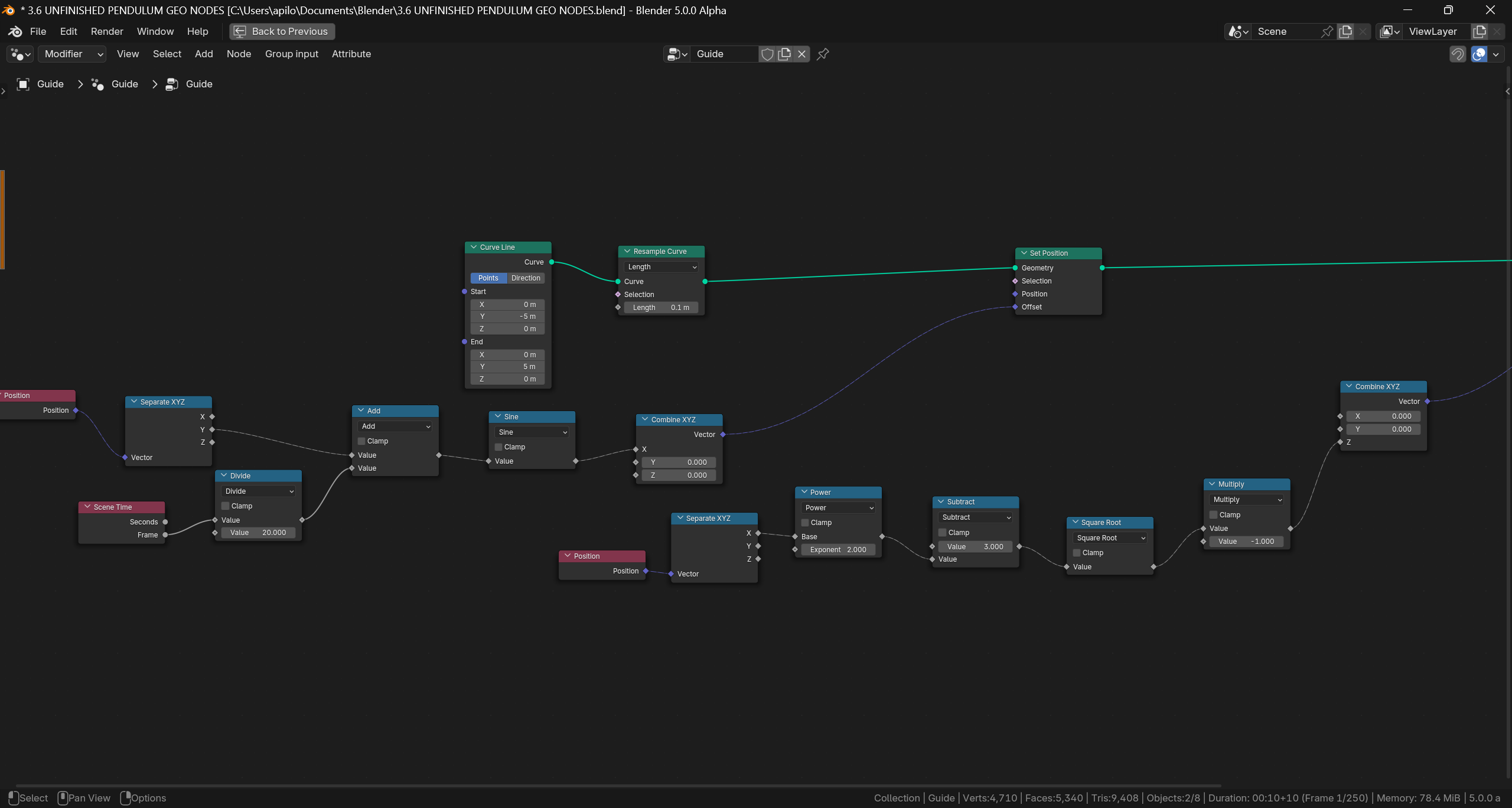Select Direction mode on Curve Line node

coord(526,278)
